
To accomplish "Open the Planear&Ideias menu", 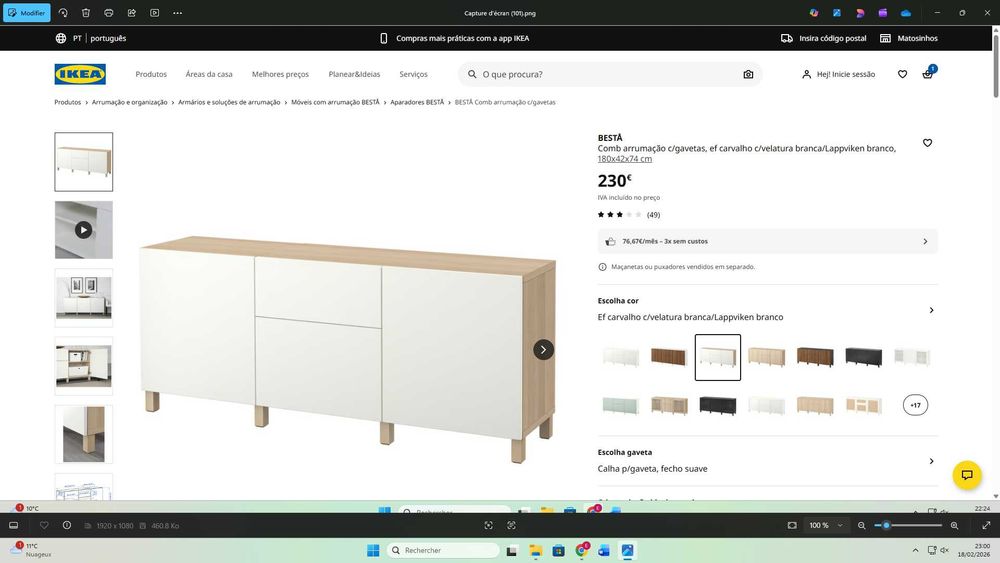I will (354, 74).
